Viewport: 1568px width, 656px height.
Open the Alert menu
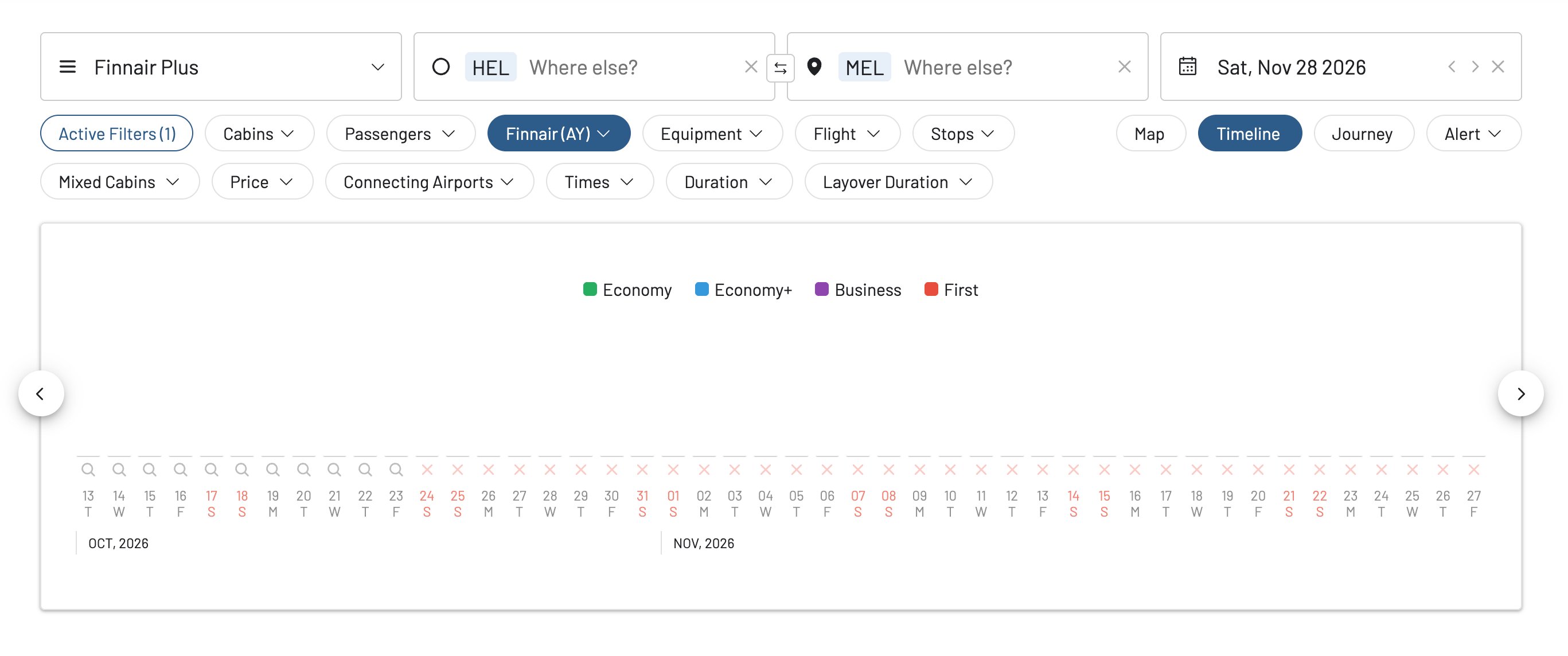click(x=1472, y=132)
